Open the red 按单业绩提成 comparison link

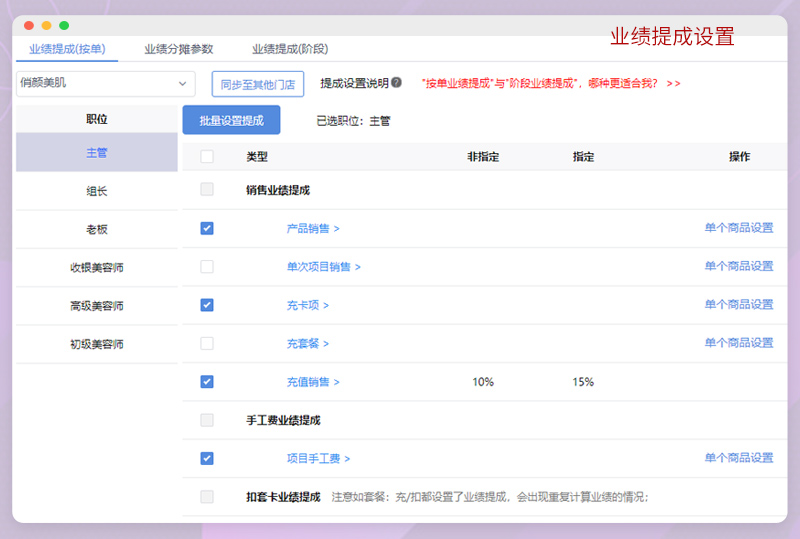point(551,83)
